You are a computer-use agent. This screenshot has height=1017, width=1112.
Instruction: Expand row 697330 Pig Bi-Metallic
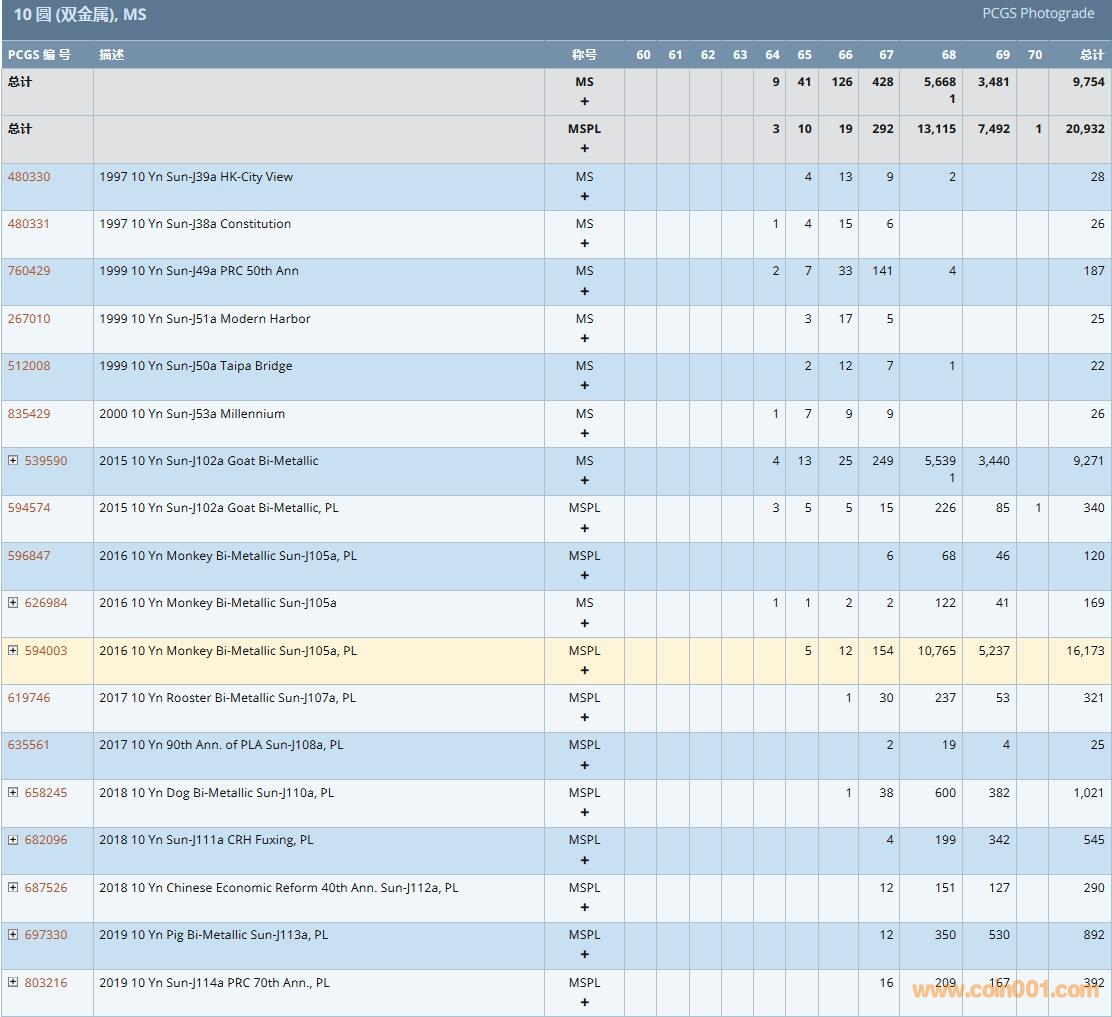pos(13,935)
